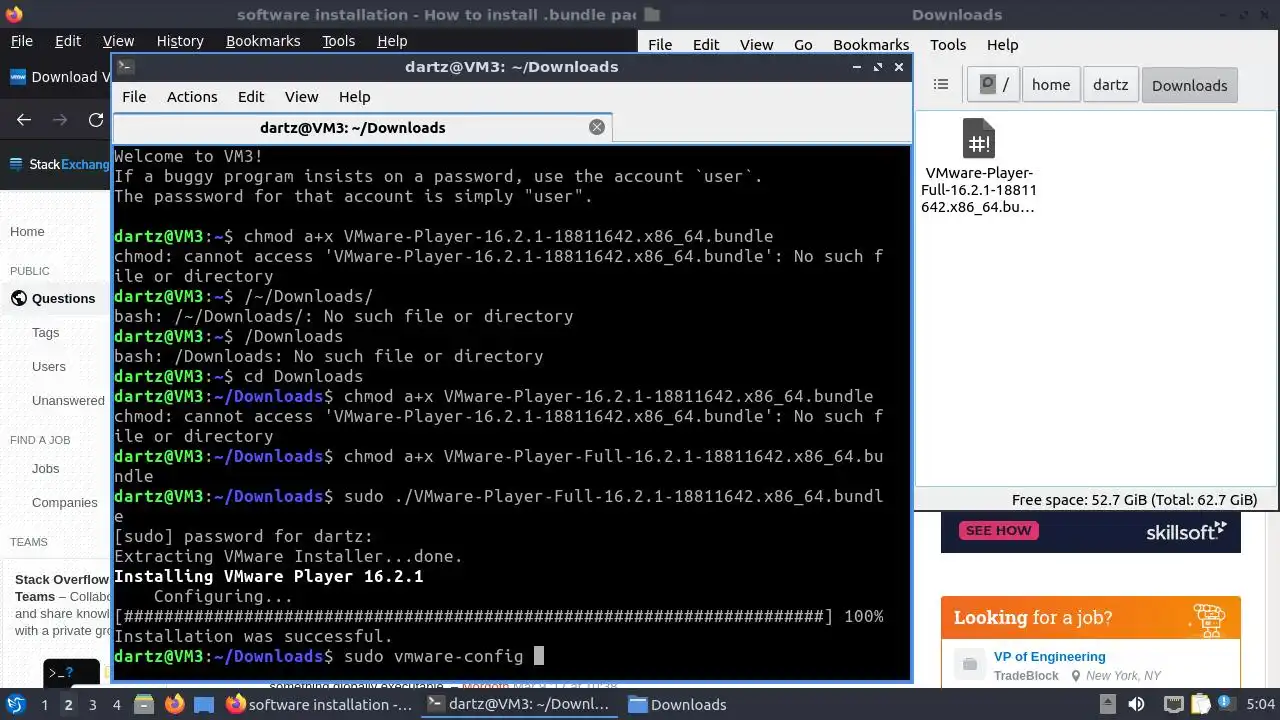
Task: Click the globe icon beside Questions
Action: pyautogui.click(x=19, y=298)
